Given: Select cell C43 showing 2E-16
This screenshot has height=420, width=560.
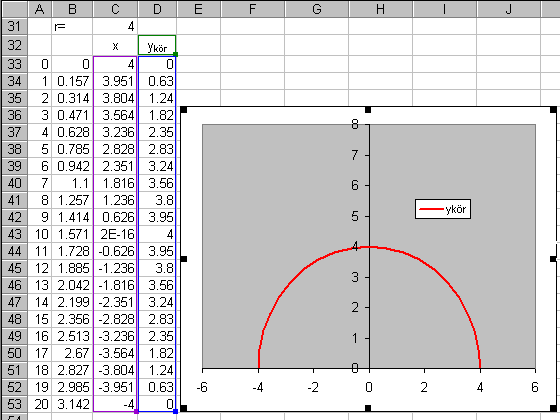Looking at the screenshot, I should pyautogui.click(x=115, y=234).
